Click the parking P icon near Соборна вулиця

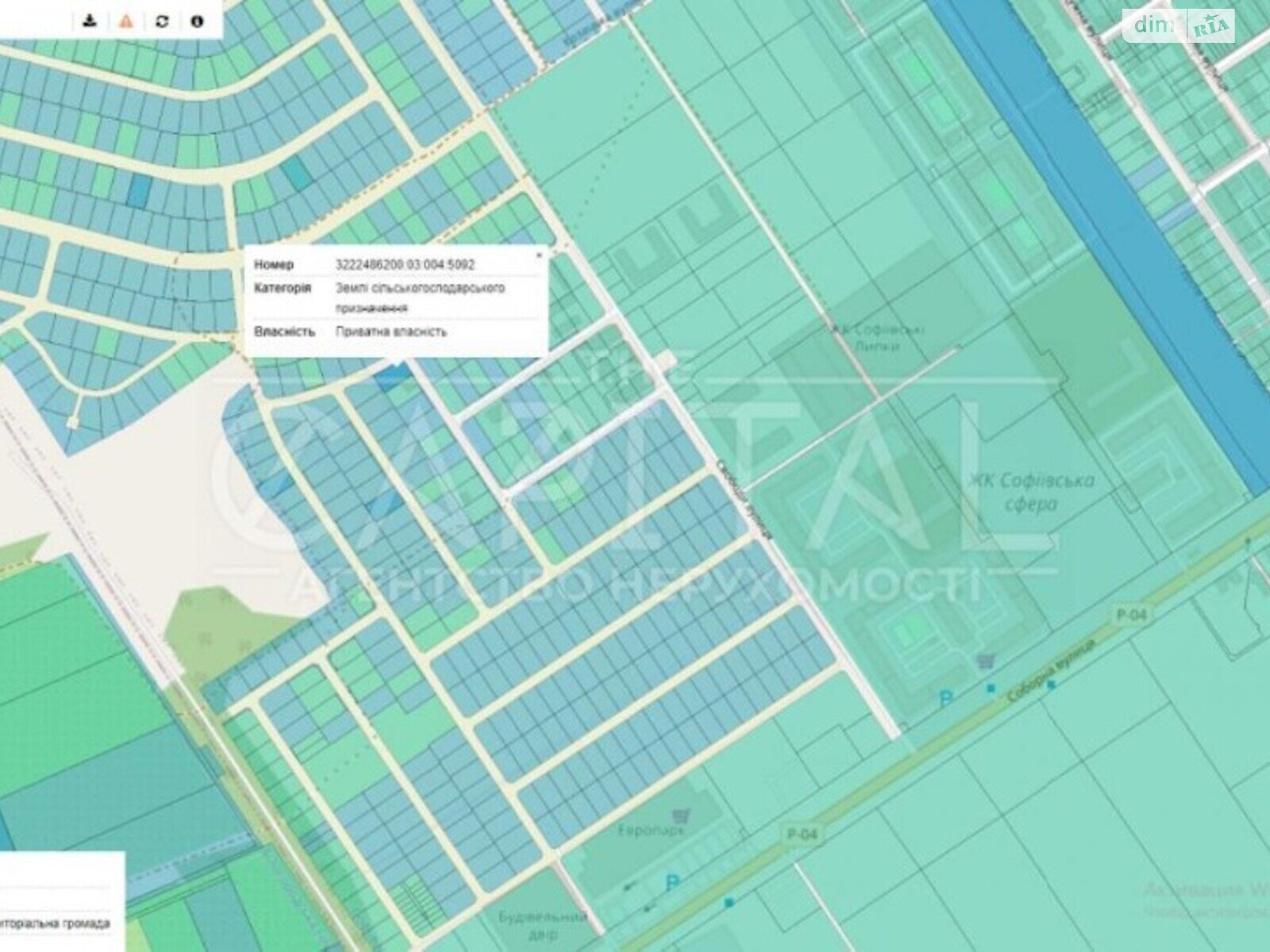[x=945, y=699]
